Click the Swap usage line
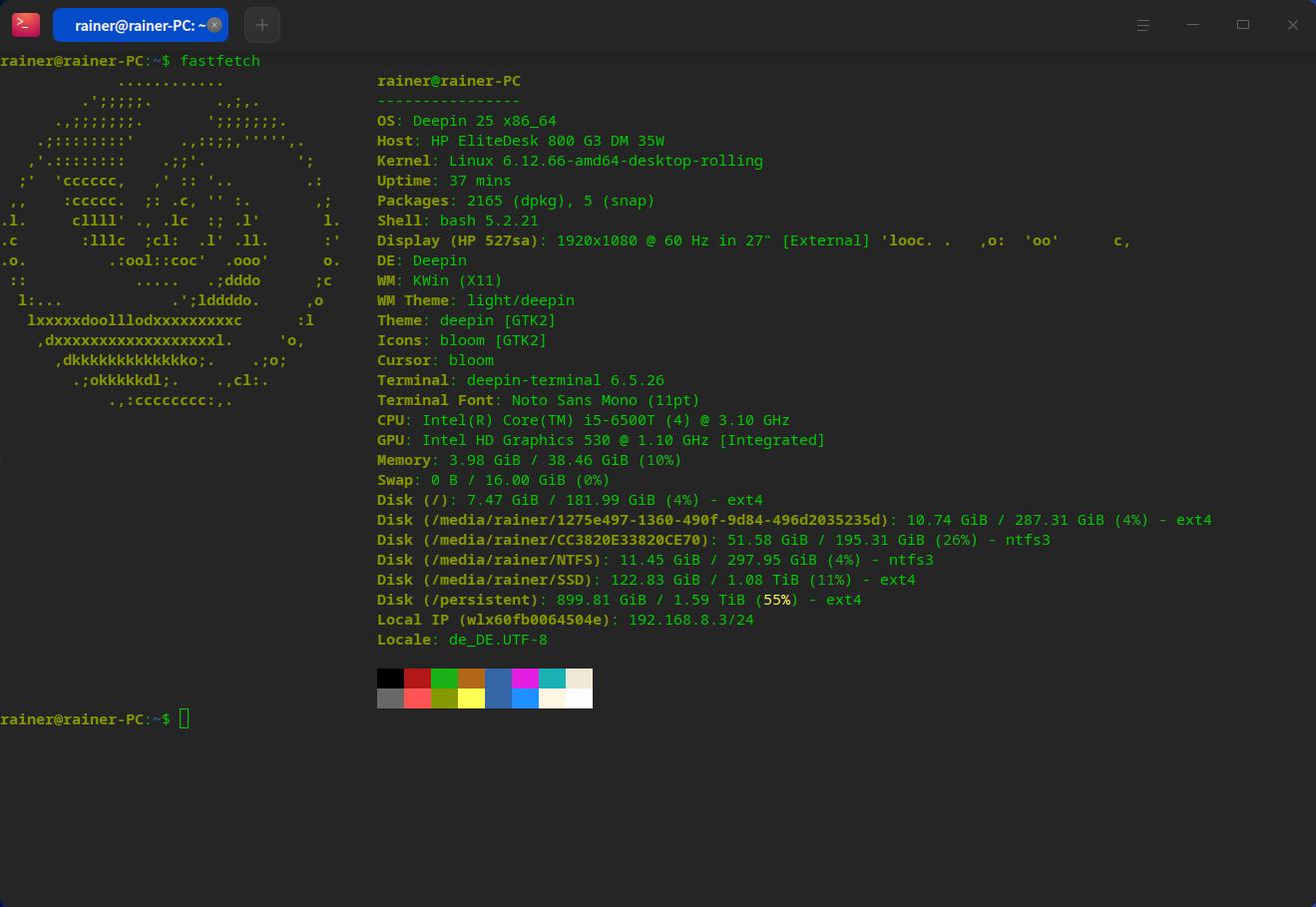The height and width of the screenshot is (907, 1316). [x=494, y=480]
